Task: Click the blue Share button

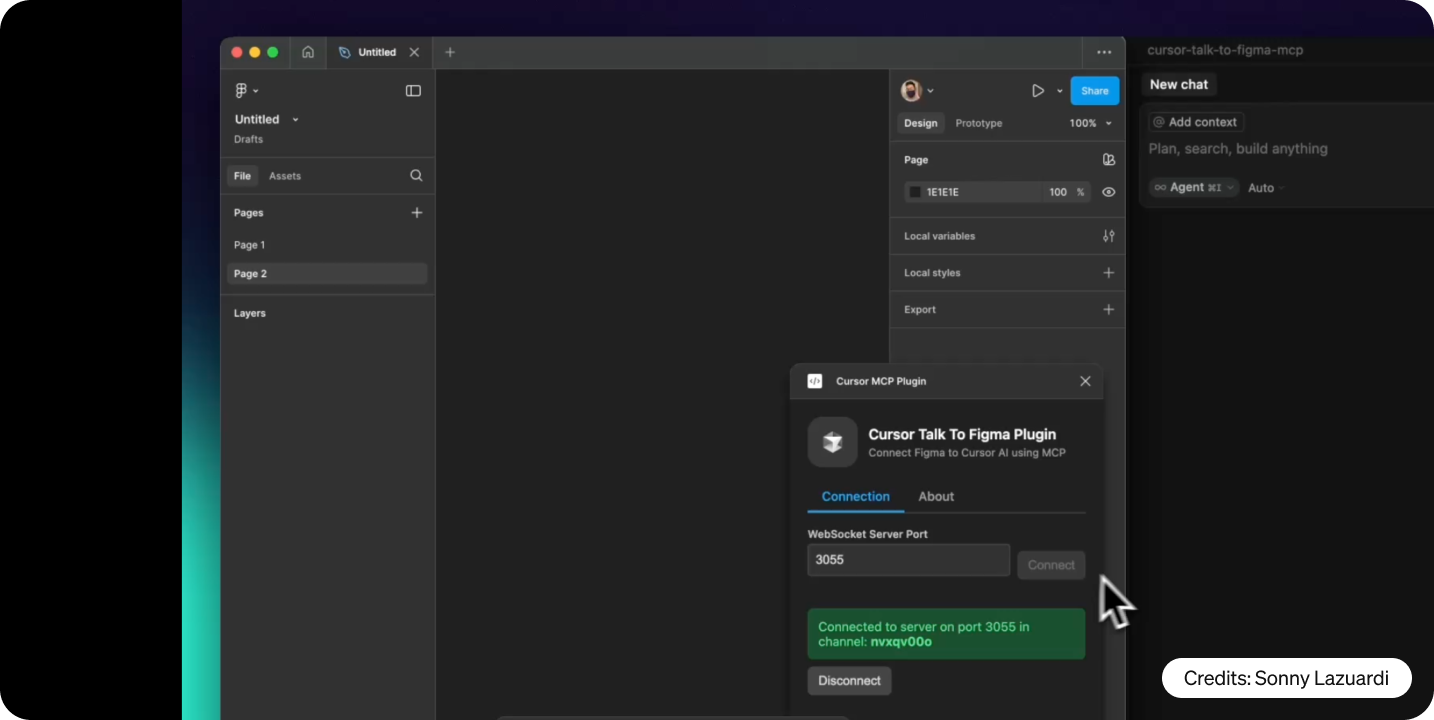Action: click(1094, 91)
